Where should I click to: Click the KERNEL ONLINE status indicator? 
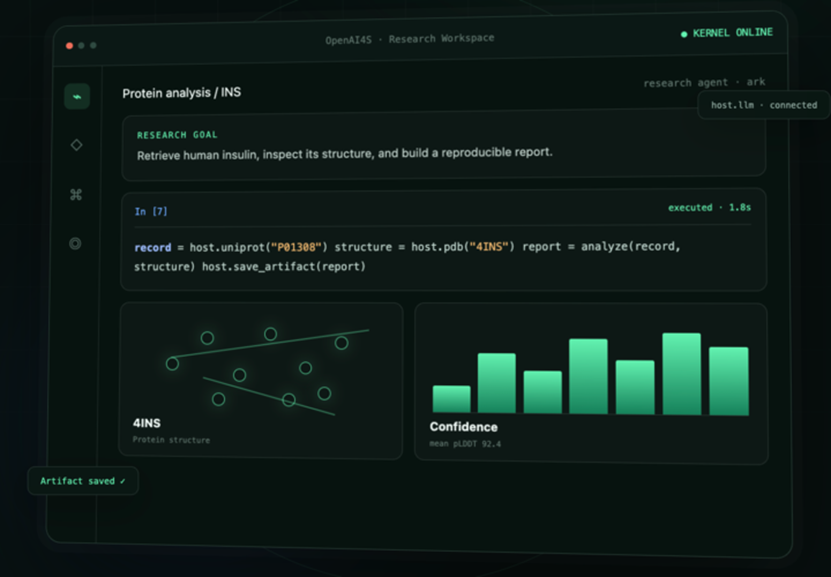click(727, 33)
